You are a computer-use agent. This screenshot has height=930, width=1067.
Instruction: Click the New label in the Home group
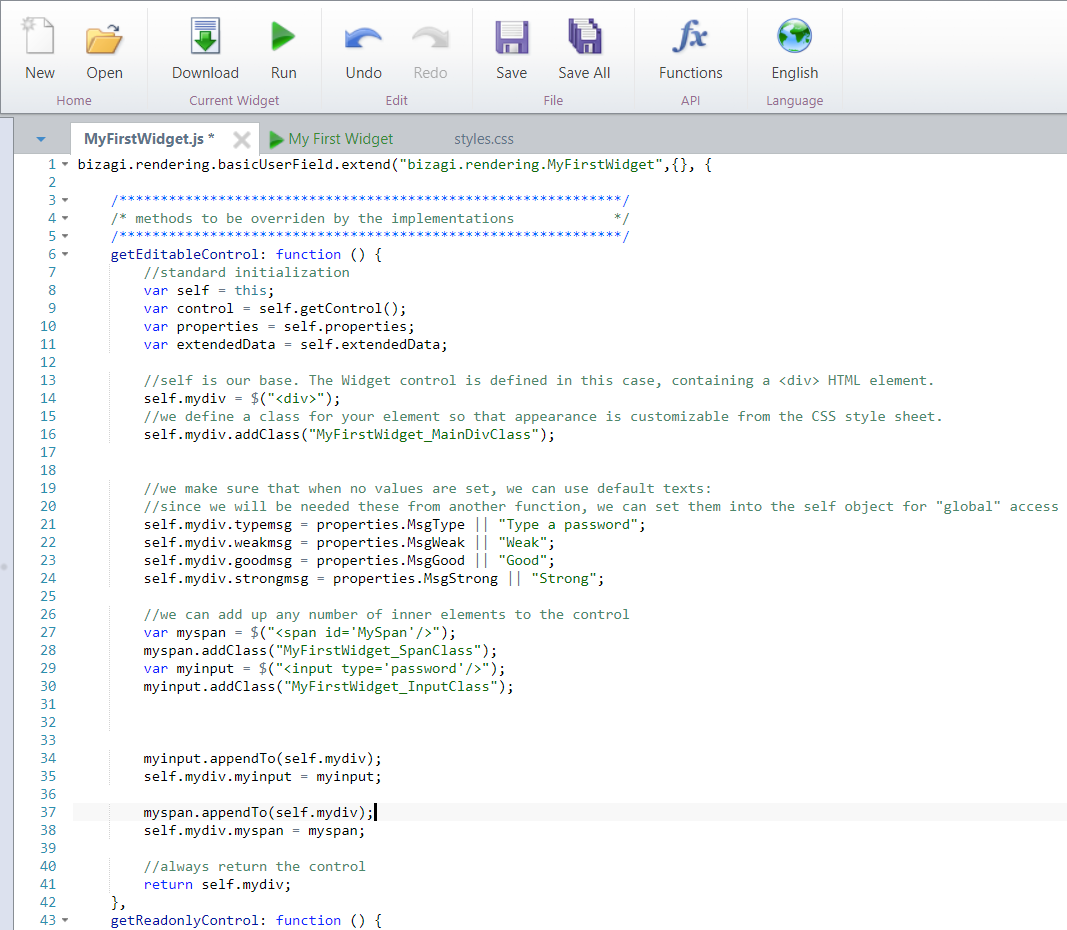39,73
